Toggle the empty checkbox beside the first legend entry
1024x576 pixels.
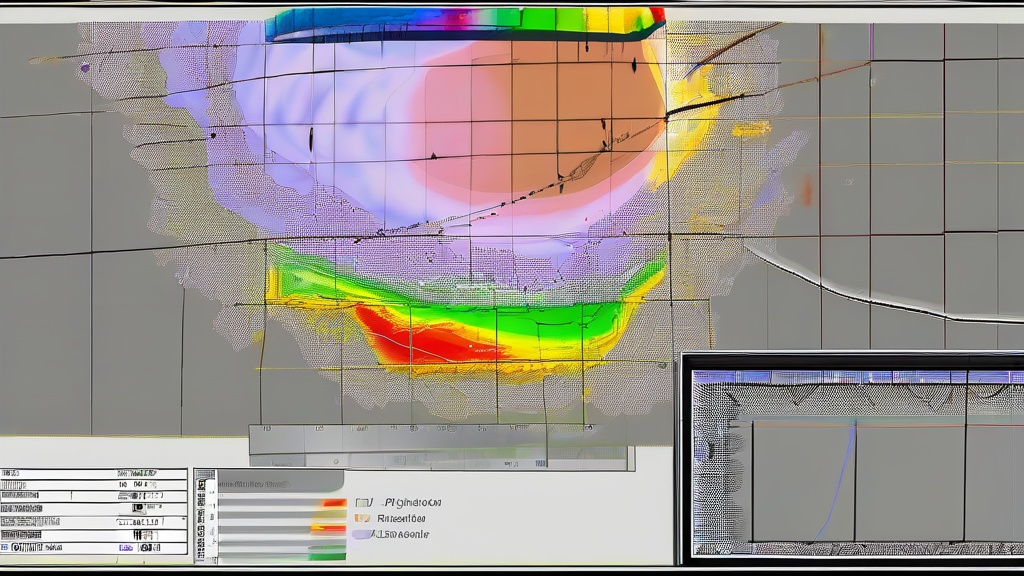(x=361, y=502)
